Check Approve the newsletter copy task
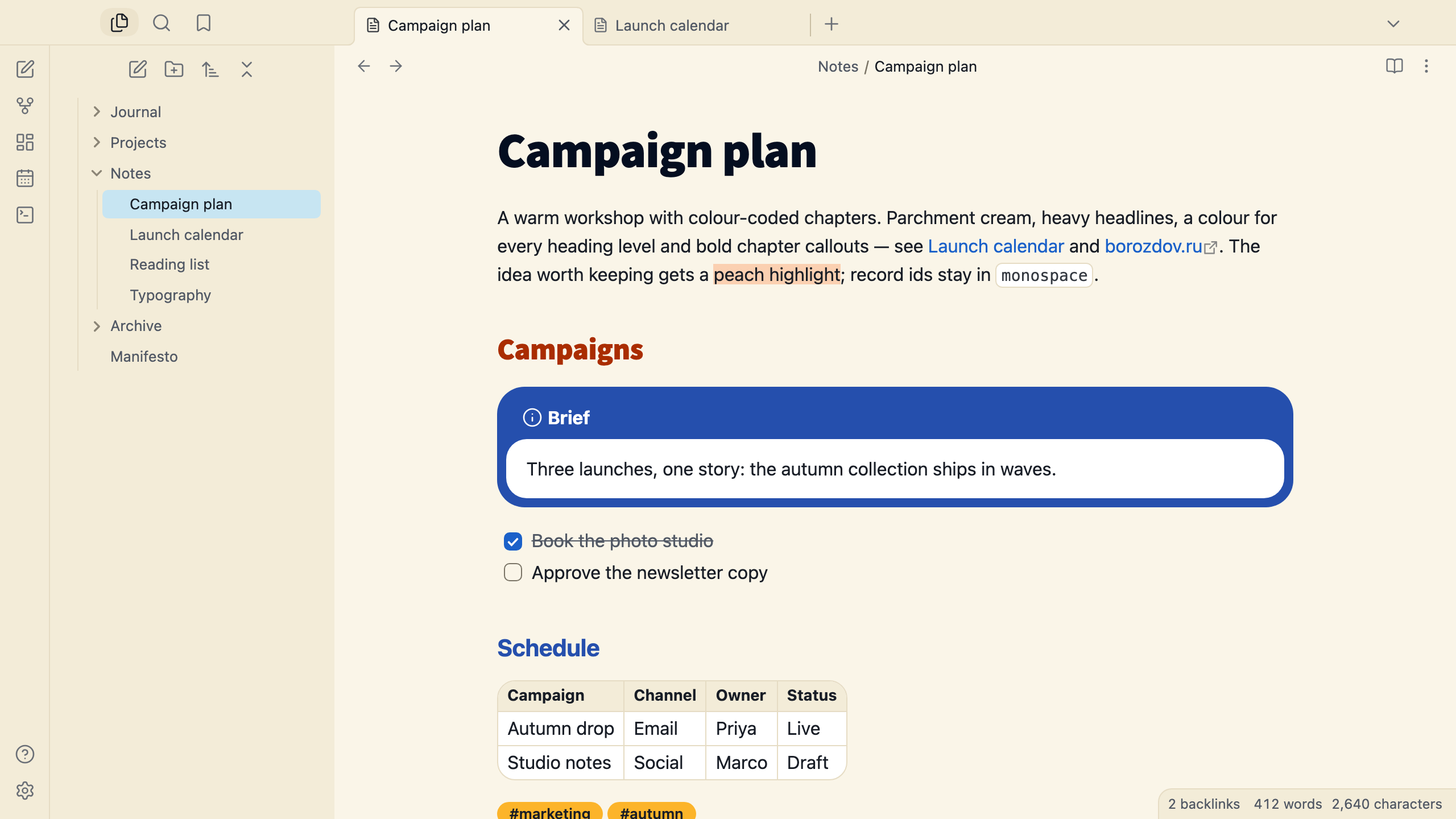Image resolution: width=1456 pixels, height=819 pixels. pos(513,572)
